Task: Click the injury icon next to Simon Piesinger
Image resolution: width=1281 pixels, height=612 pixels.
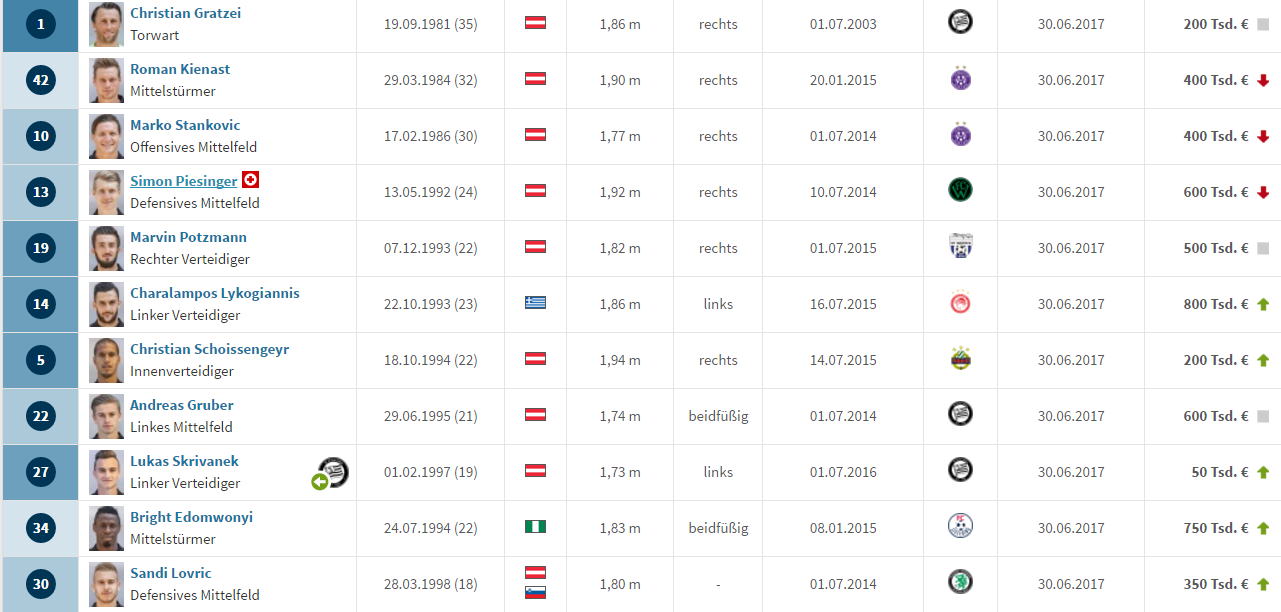Action: [251, 180]
